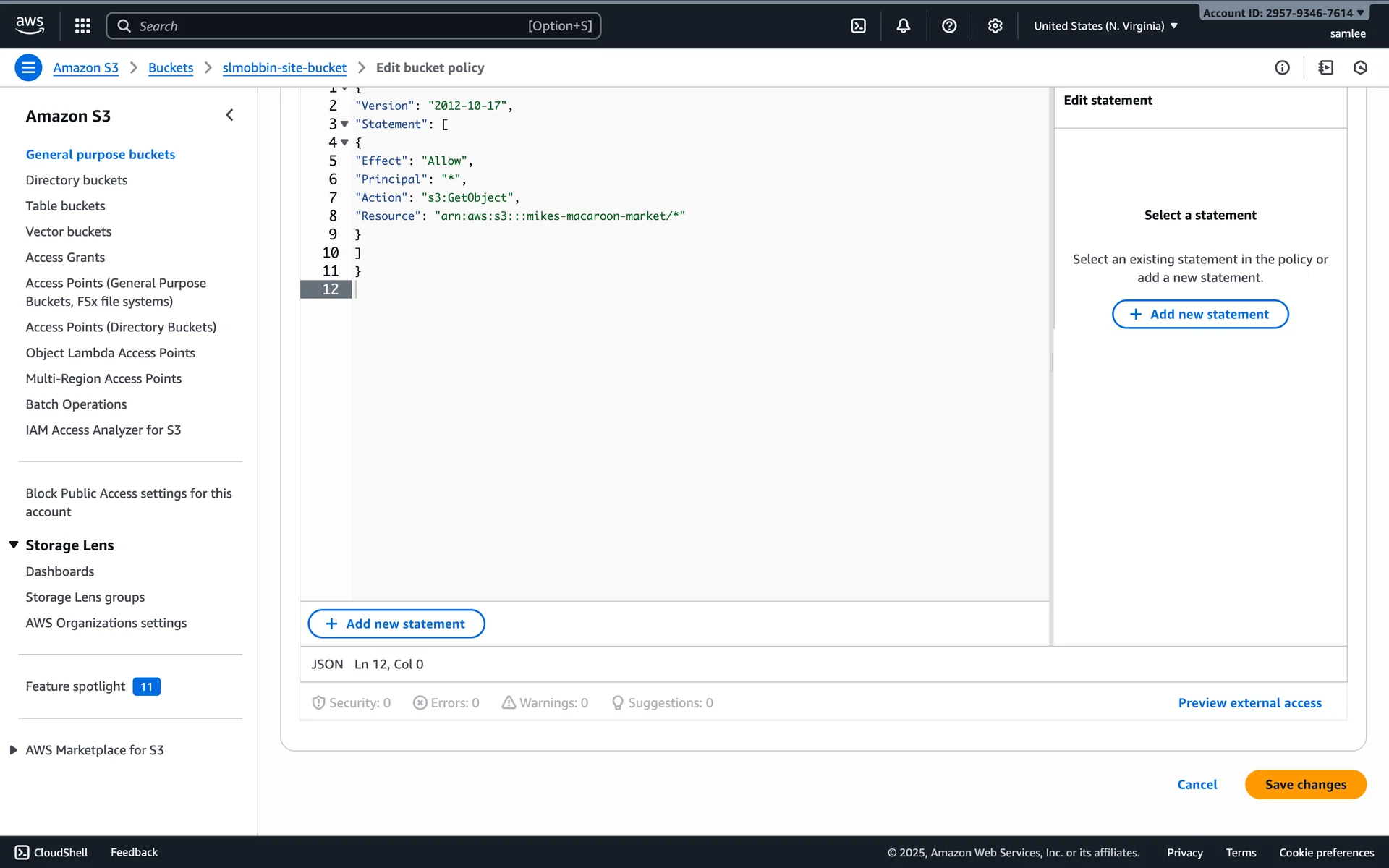Open the settings gear in the header
Image resolution: width=1389 pixels, height=868 pixels.
click(995, 26)
